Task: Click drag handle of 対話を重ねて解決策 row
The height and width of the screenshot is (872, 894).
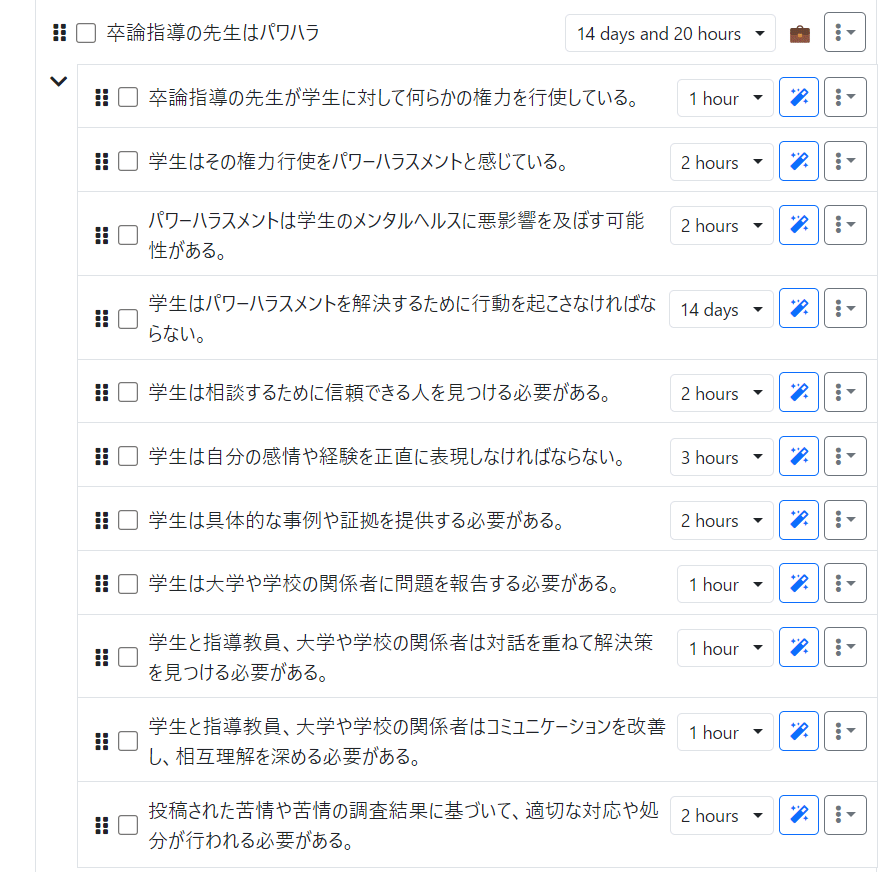Action: [101, 658]
